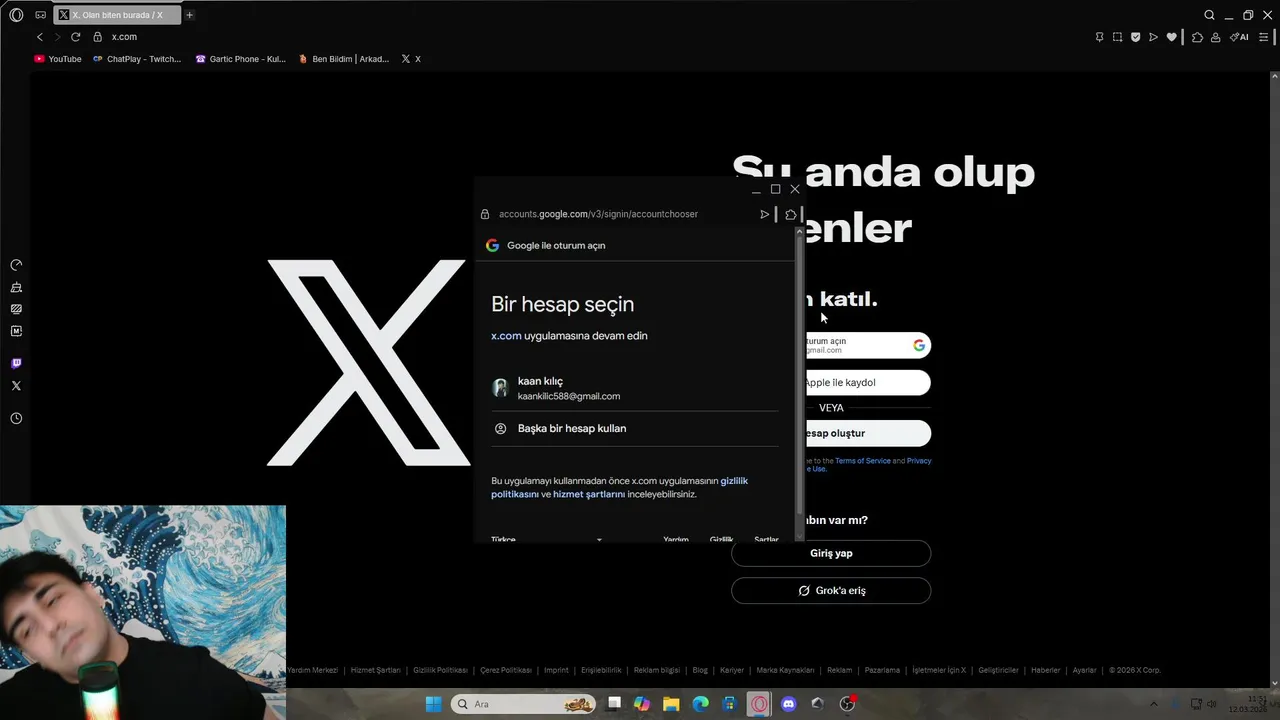Viewport: 1280px width, 720px height.
Task: Open the extensions cube icon in toolbar
Action: pos(1197,37)
